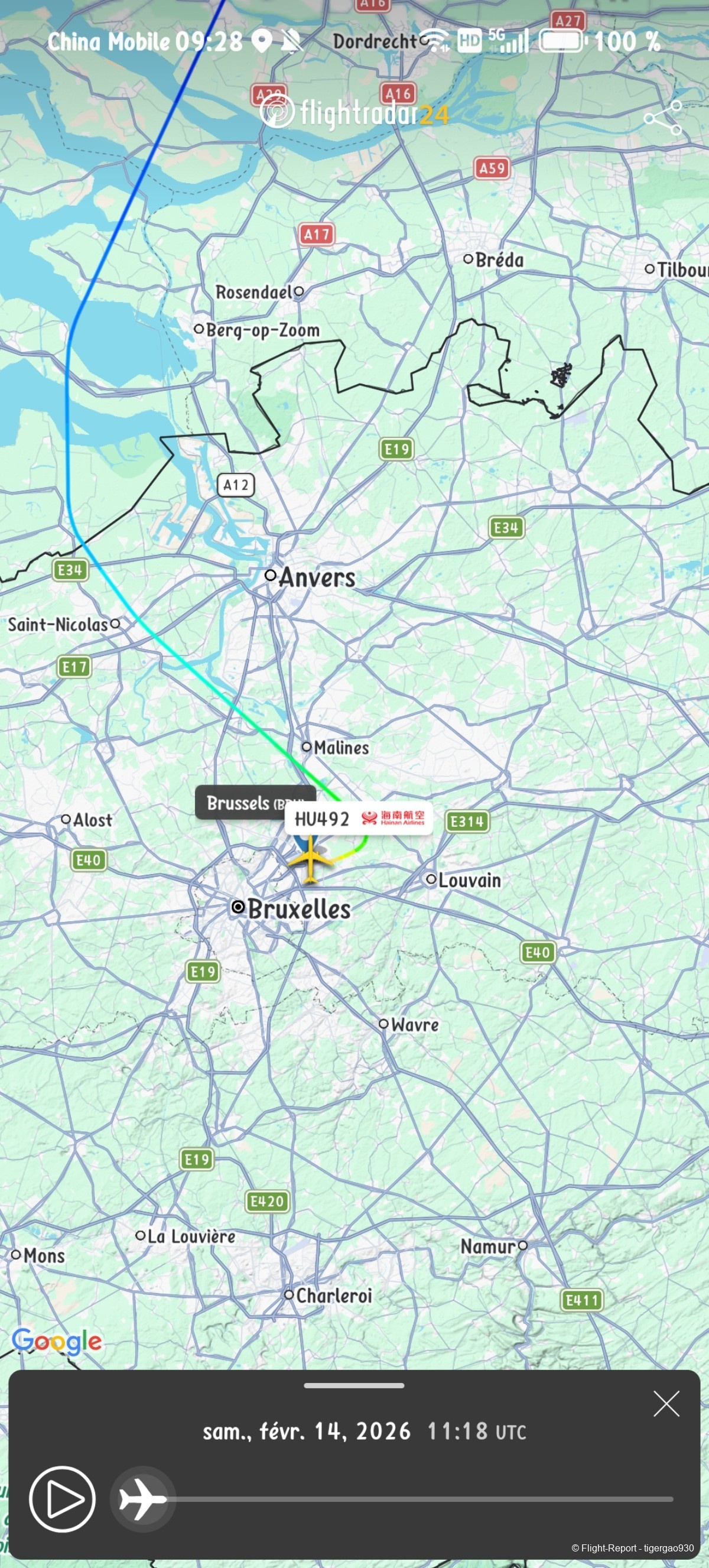Select the Bruxelles city label
The width and height of the screenshot is (709, 1568).
[x=299, y=909]
